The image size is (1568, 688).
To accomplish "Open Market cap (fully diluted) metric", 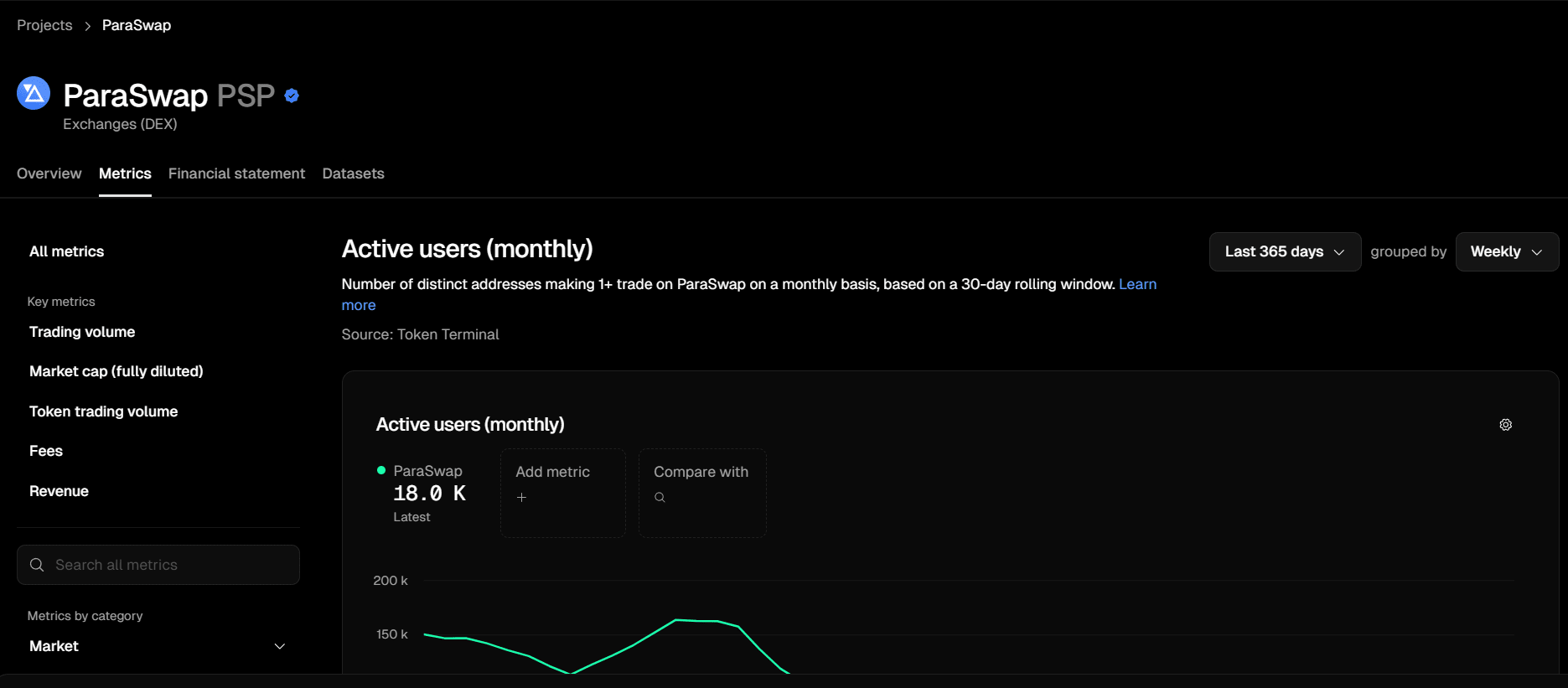I will pos(116,371).
